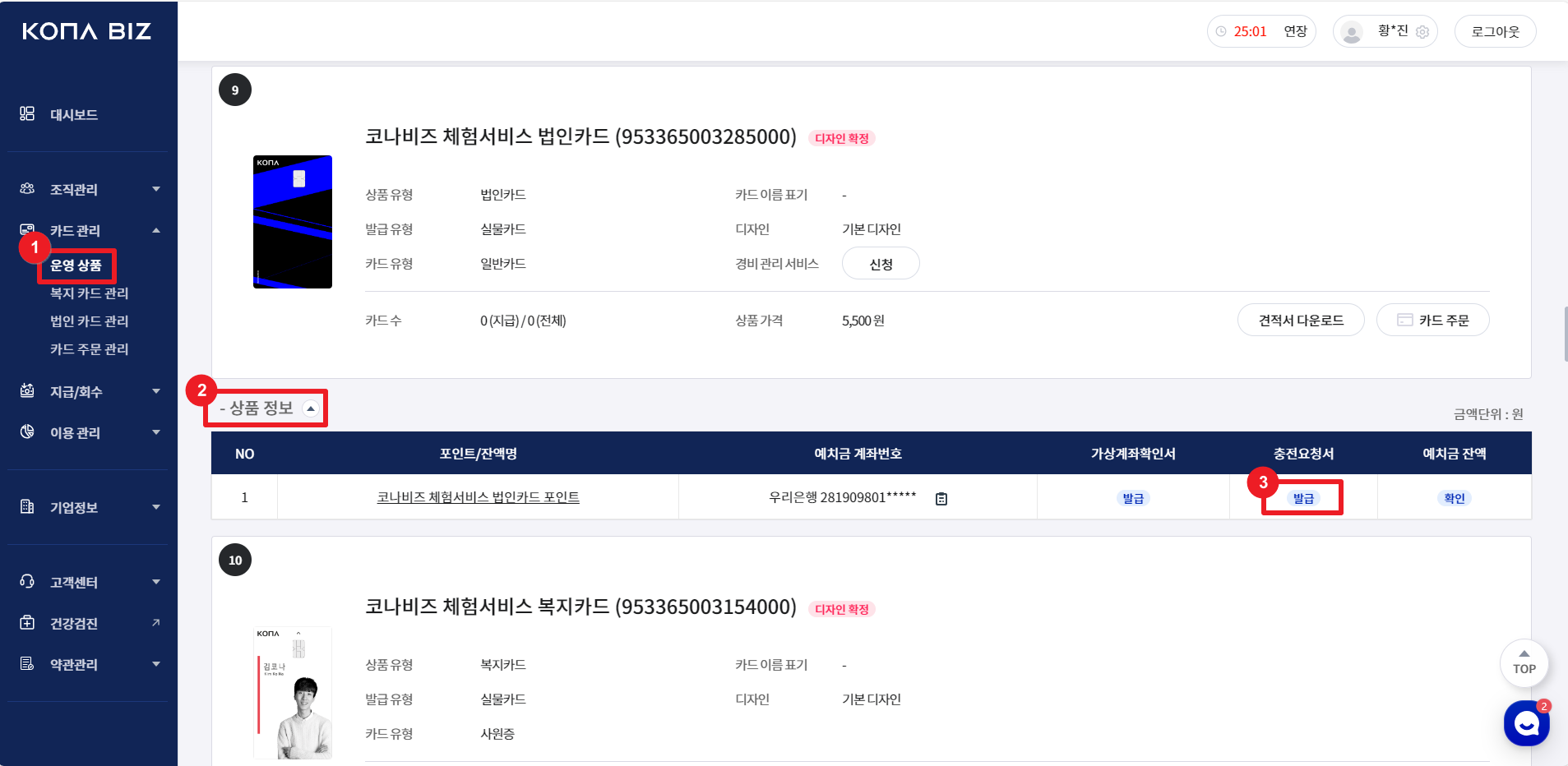Click the KONA BIZ logo
Image resolution: width=1568 pixels, height=766 pixels.
86,31
